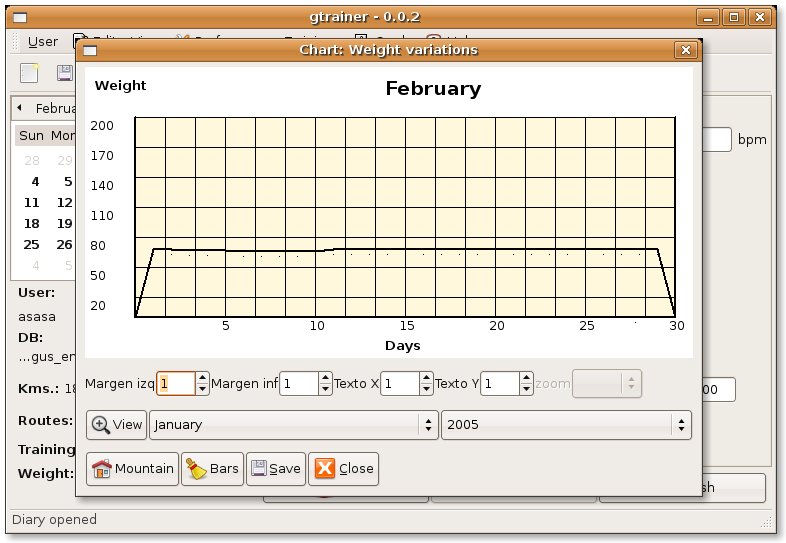Close the gtrainer main window
786x543 pixels.
click(x=760, y=18)
